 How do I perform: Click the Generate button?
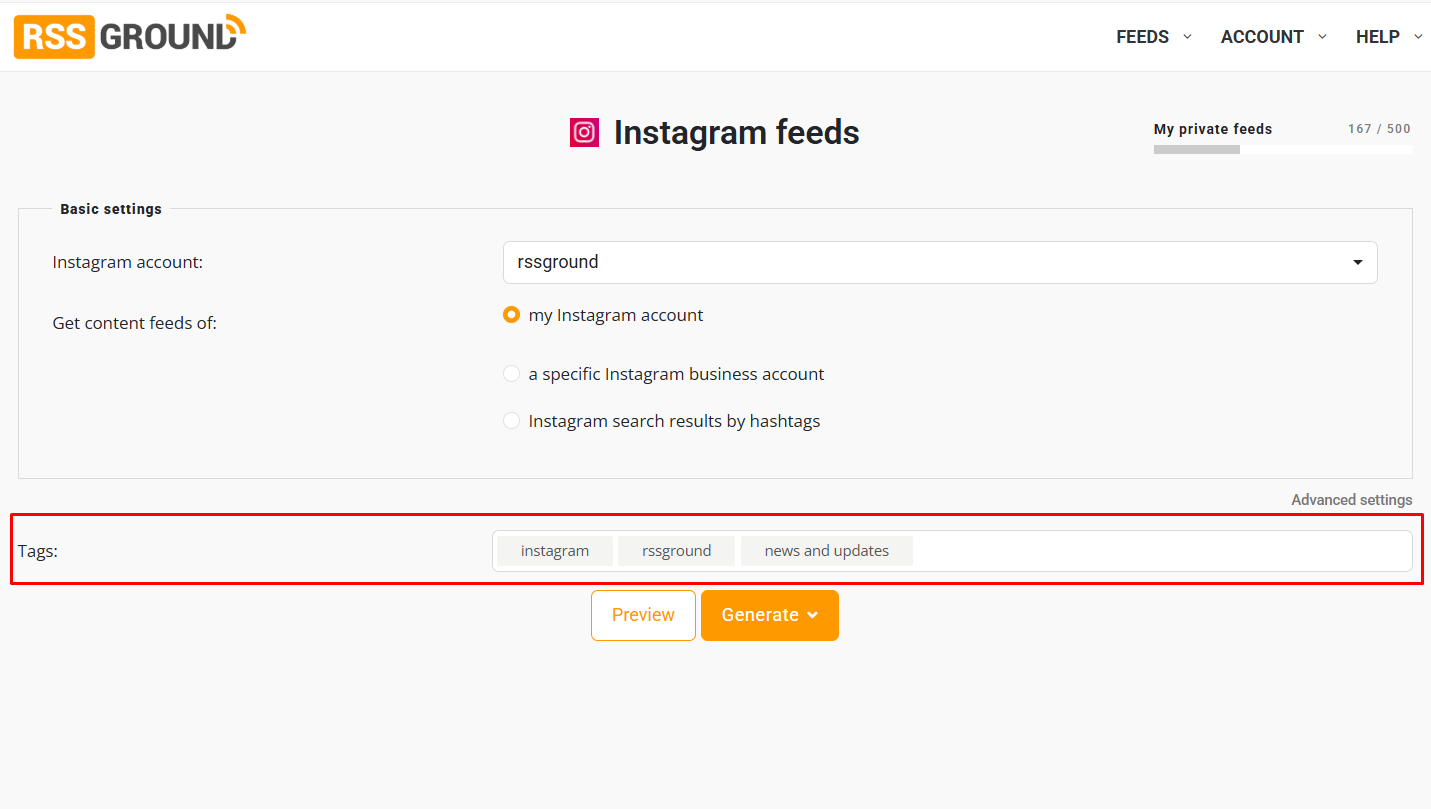tap(770, 615)
